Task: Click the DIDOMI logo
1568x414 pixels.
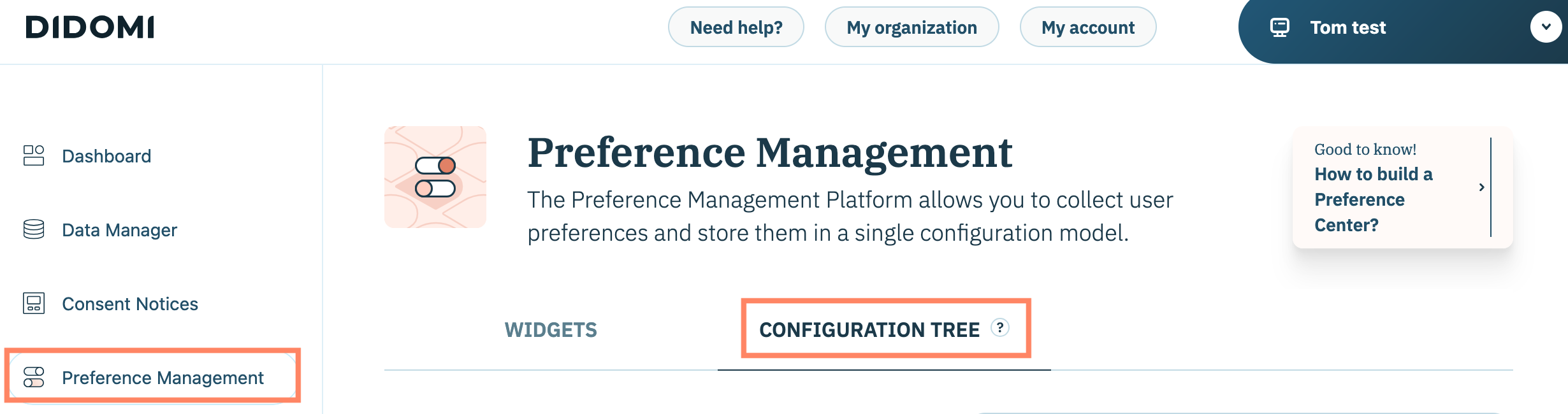Action: point(90,27)
